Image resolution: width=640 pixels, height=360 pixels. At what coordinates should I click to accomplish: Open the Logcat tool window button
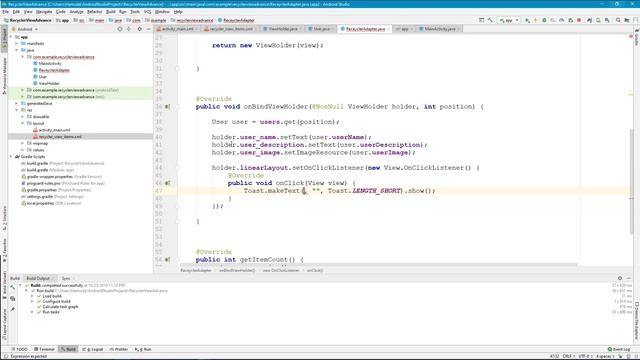(93, 349)
